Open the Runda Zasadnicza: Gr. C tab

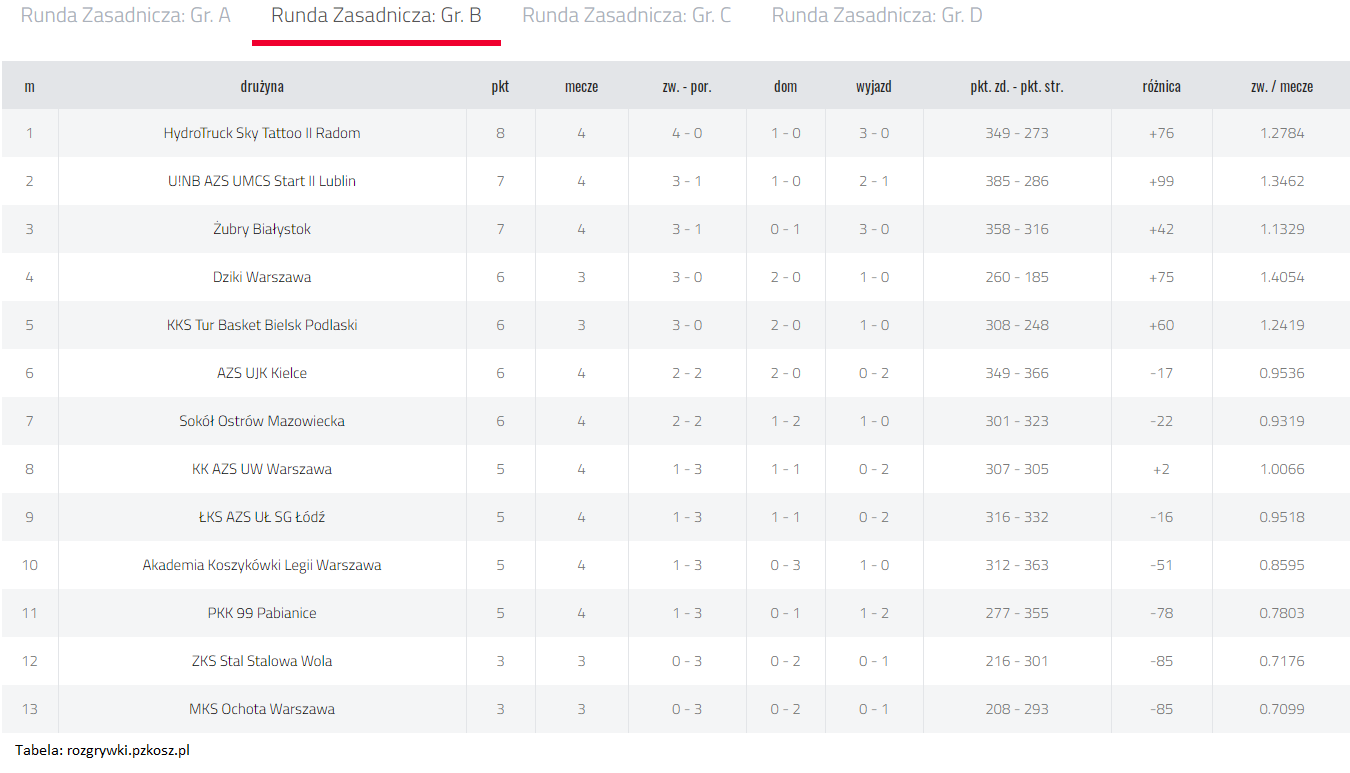pos(626,16)
